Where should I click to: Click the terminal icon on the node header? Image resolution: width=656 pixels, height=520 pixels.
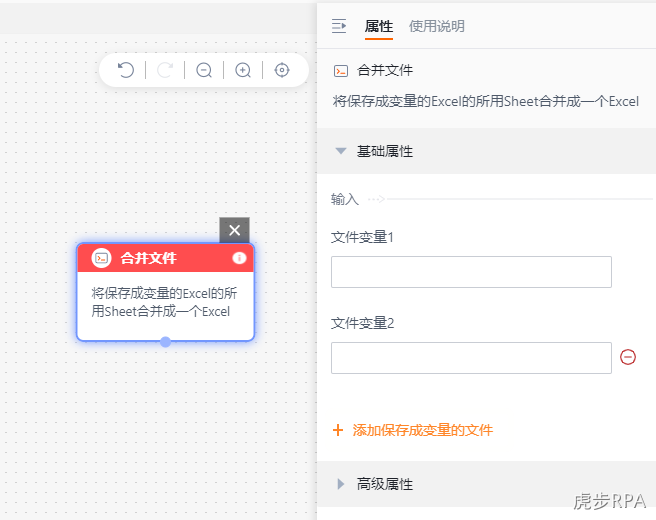[x=102, y=258]
